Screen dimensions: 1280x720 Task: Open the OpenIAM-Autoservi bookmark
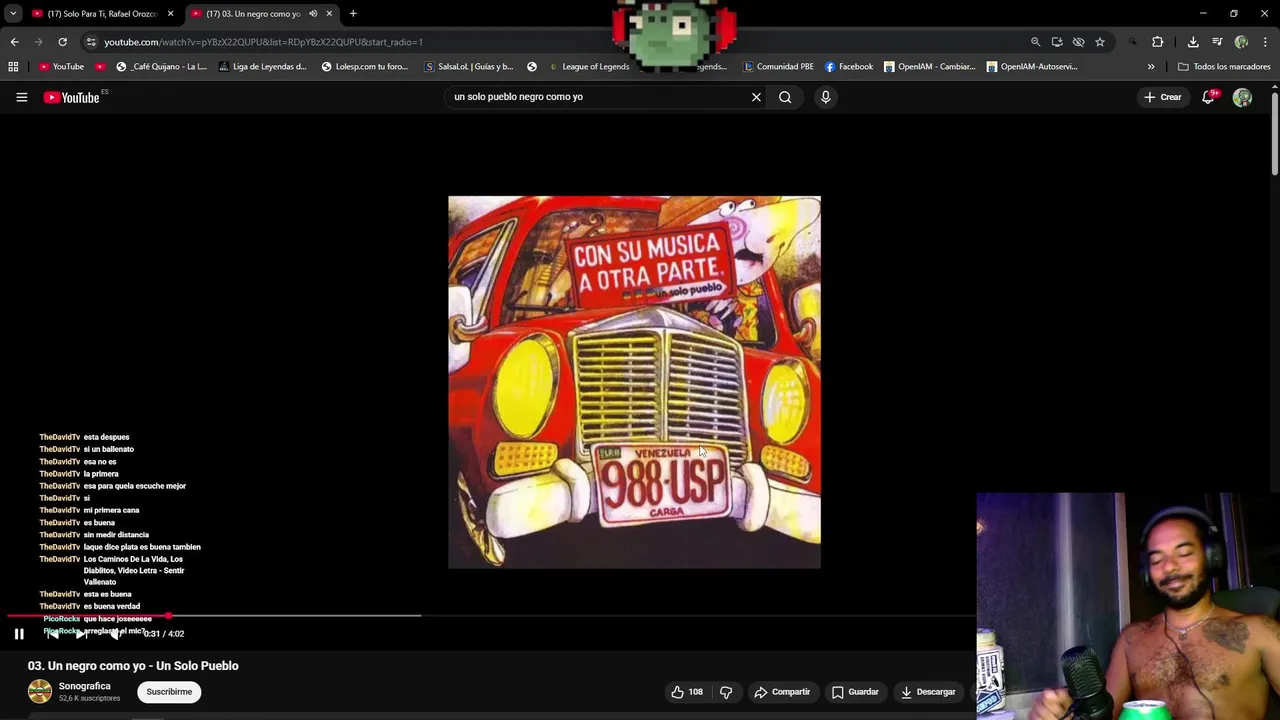click(x=1032, y=67)
